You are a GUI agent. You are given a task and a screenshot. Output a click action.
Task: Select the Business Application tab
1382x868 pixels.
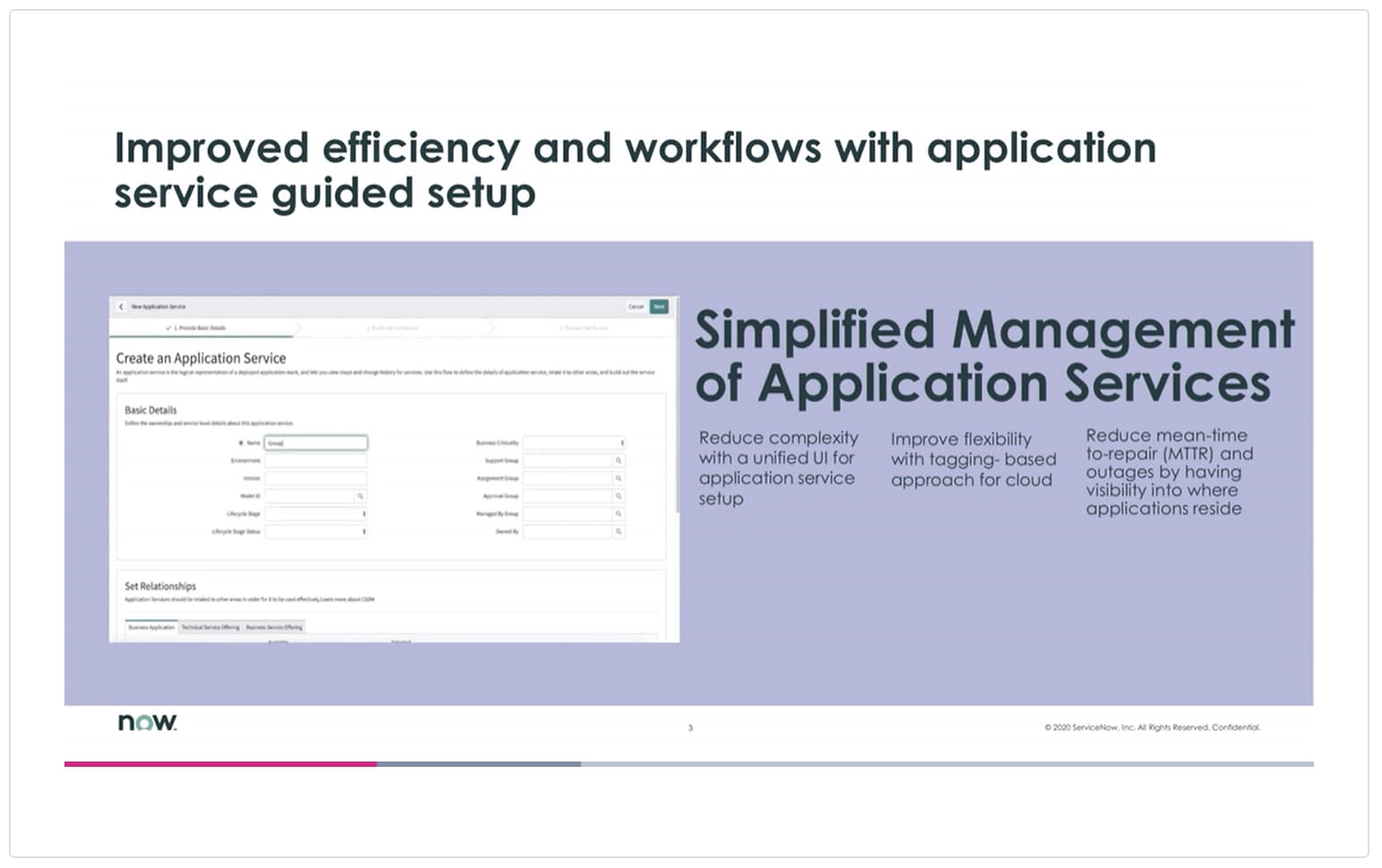tap(152, 626)
